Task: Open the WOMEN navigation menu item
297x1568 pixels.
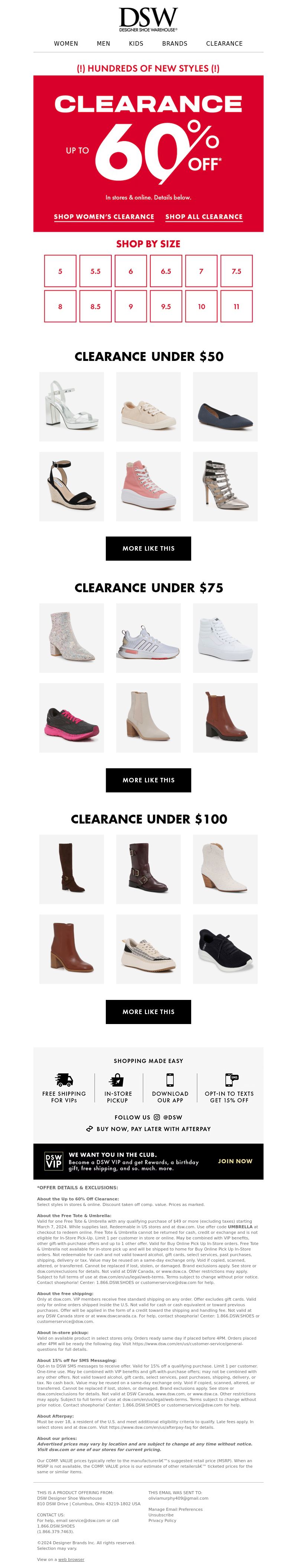Action: [x=66, y=44]
